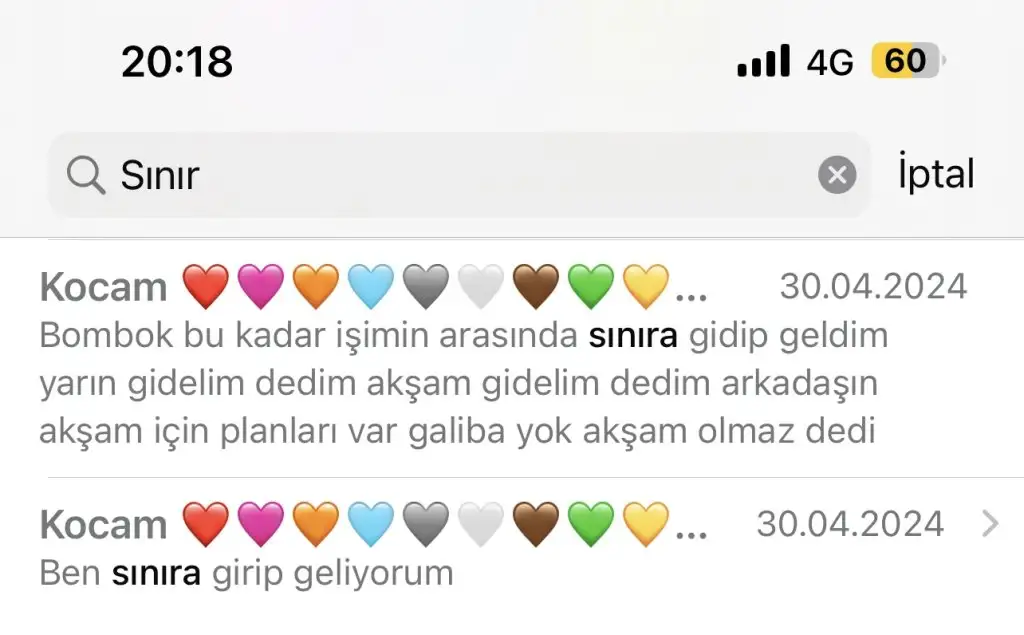
Task: Tap the brown heart in second Kocam result
Action: click(536, 524)
